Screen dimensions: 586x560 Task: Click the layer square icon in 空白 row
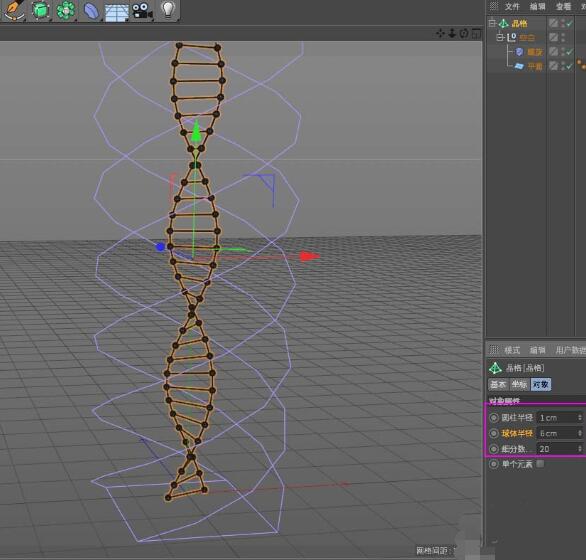tap(553, 37)
